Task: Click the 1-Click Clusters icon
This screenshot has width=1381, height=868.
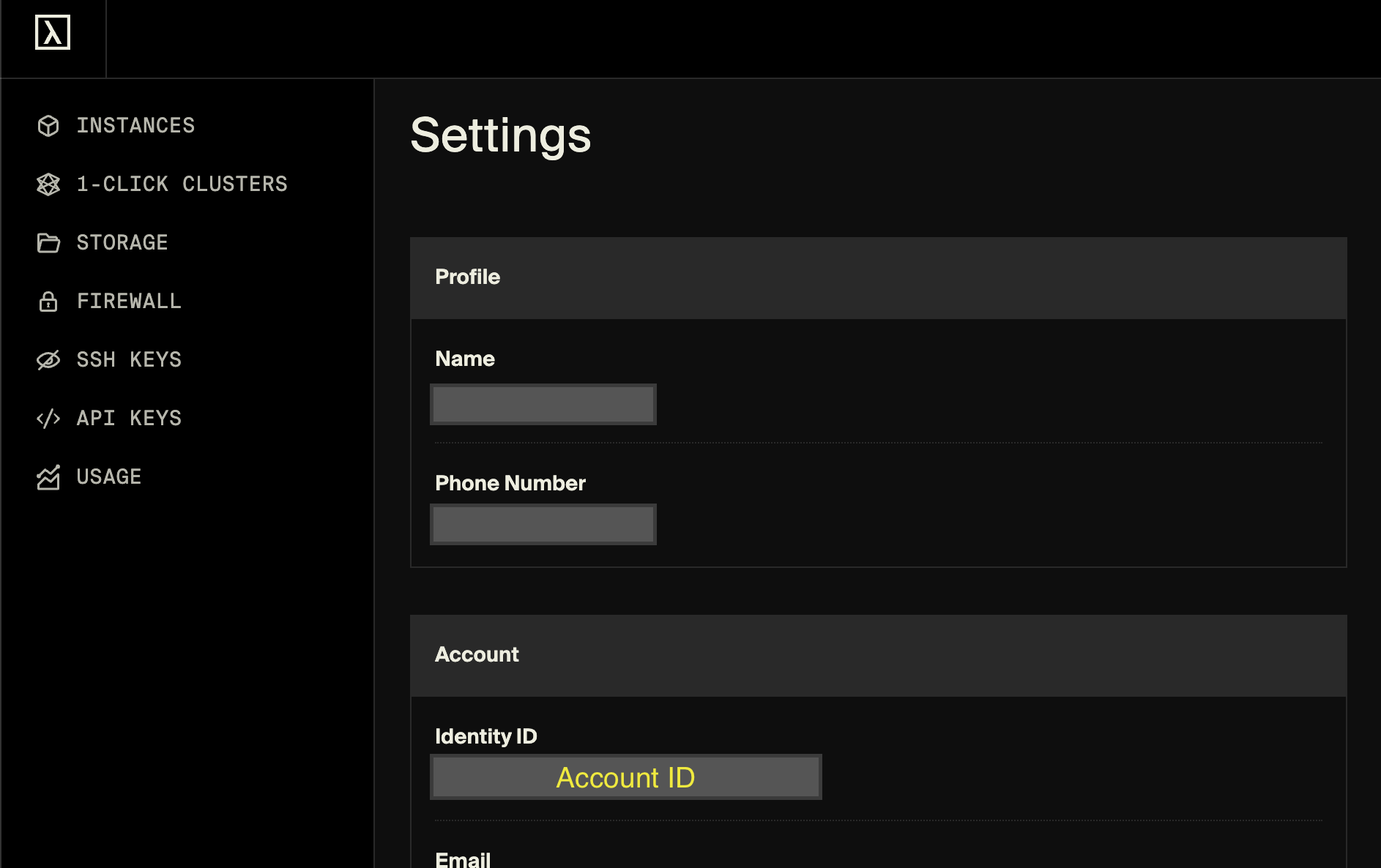Action: point(48,184)
